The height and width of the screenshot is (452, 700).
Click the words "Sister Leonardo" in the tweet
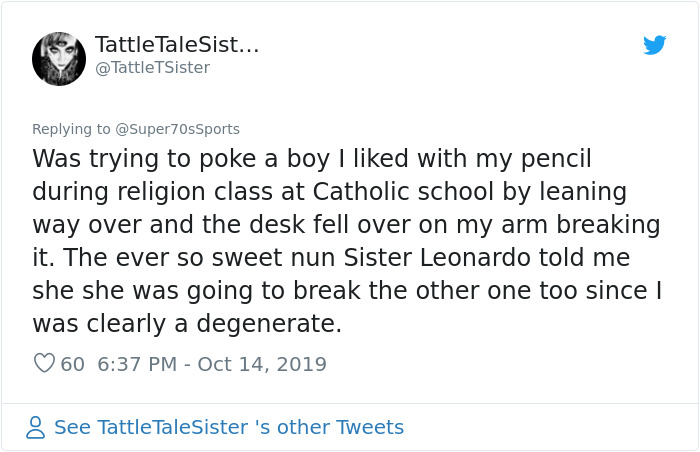click(x=384, y=258)
